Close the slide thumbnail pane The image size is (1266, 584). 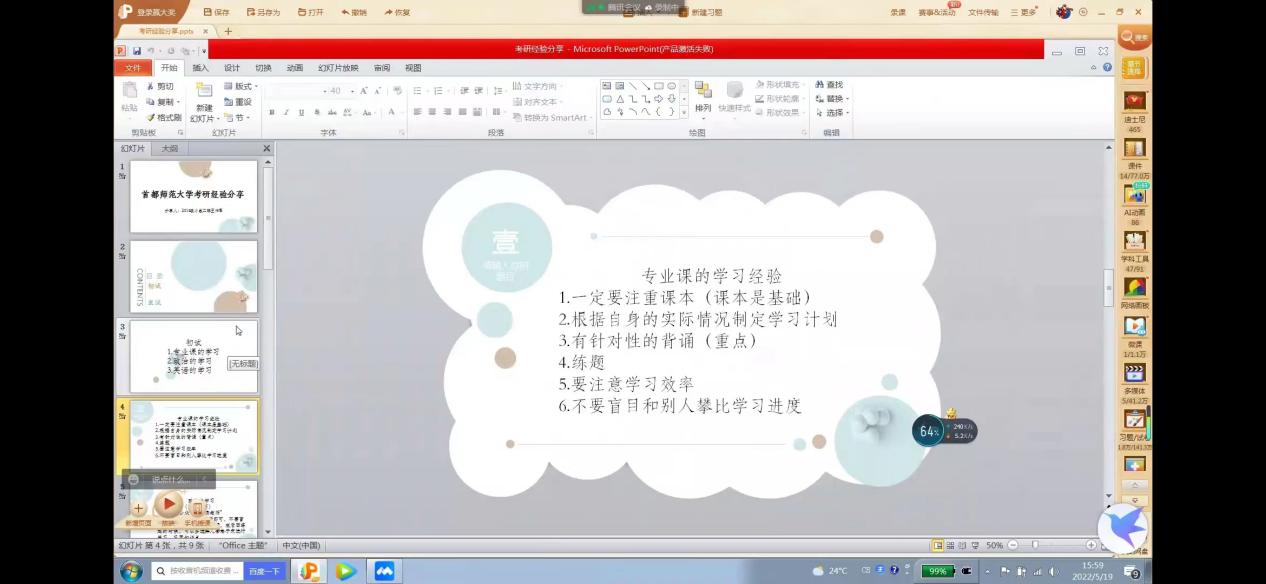(x=267, y=149)
